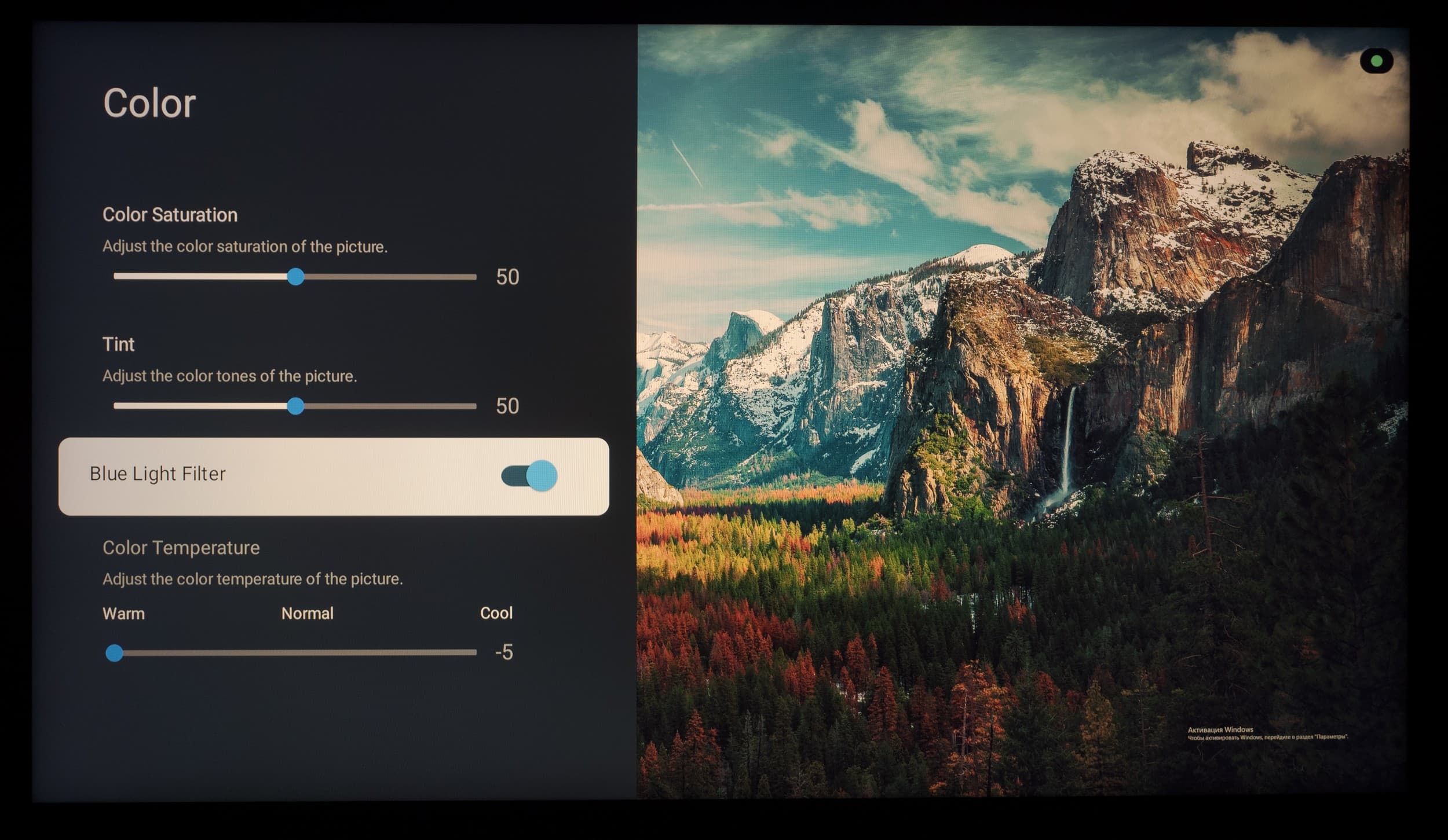Click the Tint value 50
This screenshot has height=840, width=1448.
(507, 406)
